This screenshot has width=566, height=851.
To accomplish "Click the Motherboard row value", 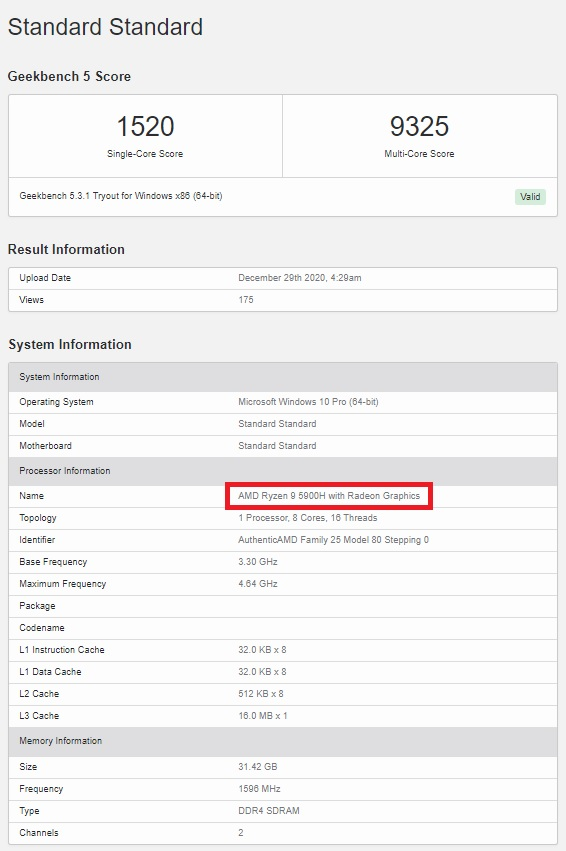I will tap(277, 446).
